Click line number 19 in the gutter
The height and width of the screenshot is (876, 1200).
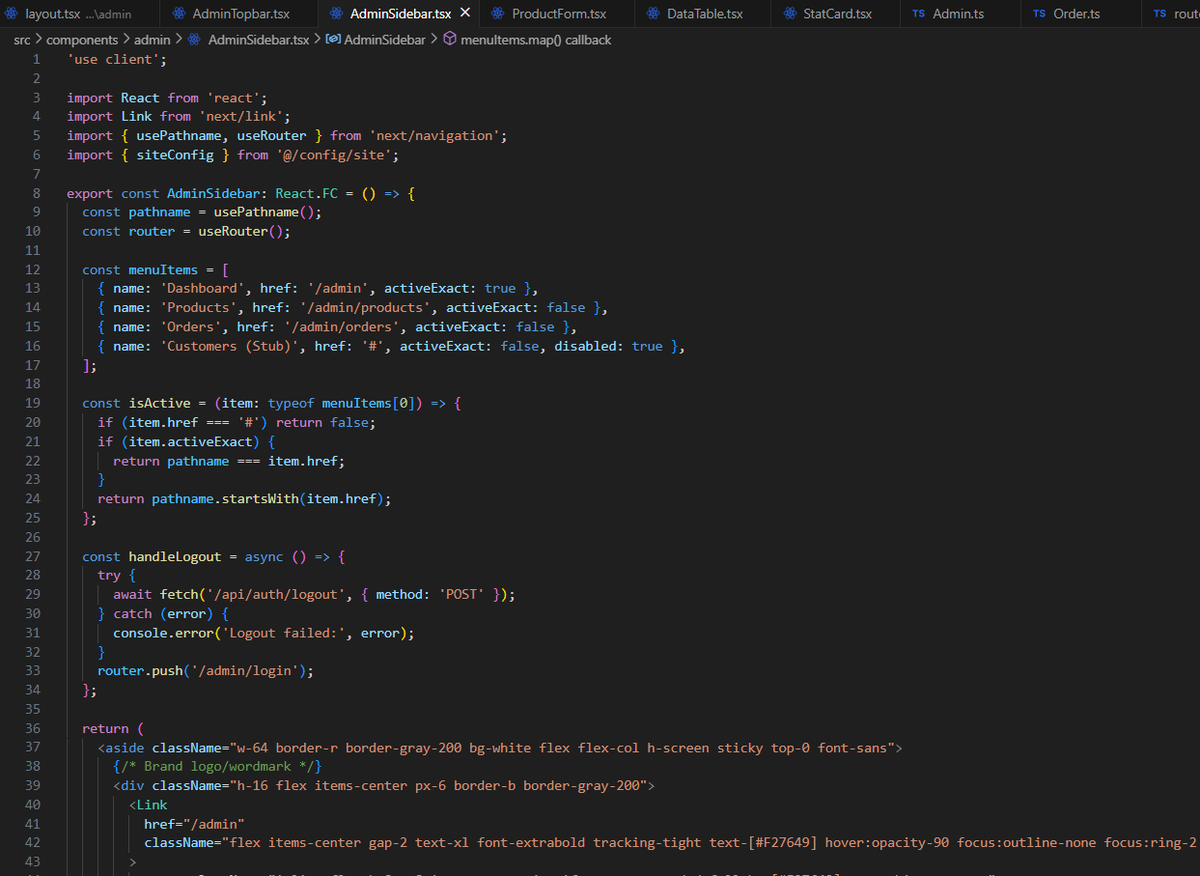click(33, 403)
